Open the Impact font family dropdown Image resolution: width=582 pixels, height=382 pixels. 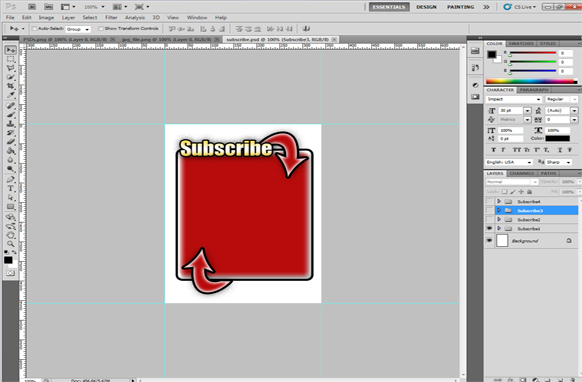click(x=514, y=99)
